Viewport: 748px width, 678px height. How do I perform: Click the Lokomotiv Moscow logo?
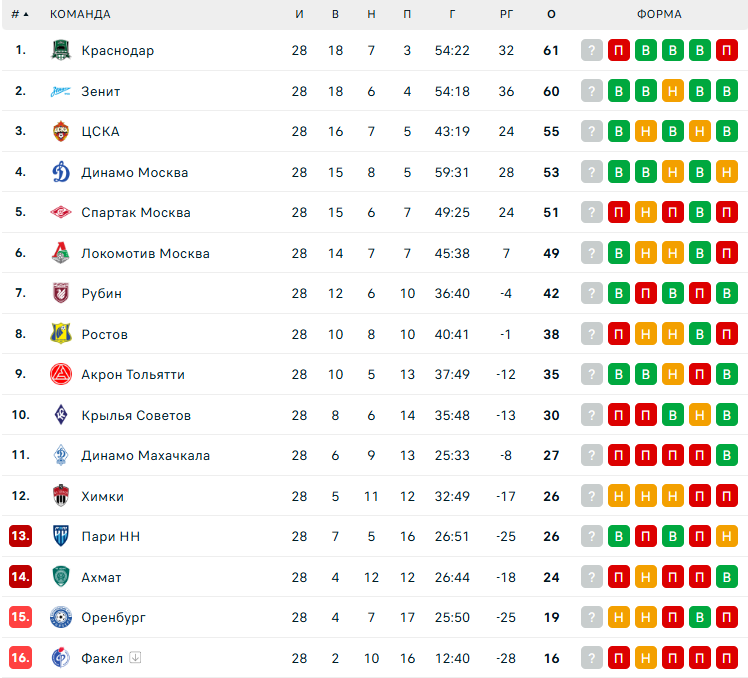point(61,253)
